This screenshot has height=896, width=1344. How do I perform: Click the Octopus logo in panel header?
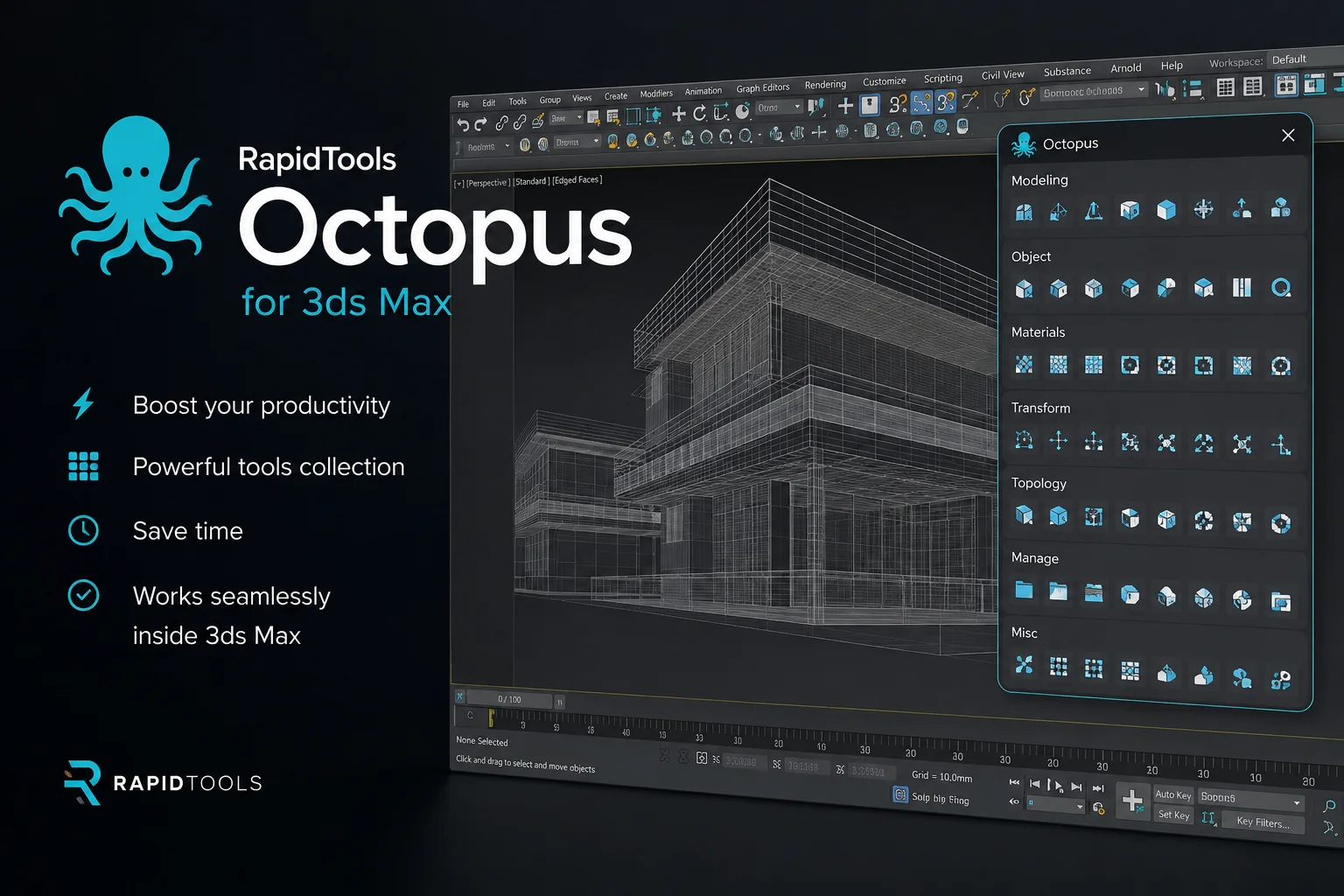coord(1024,144)
